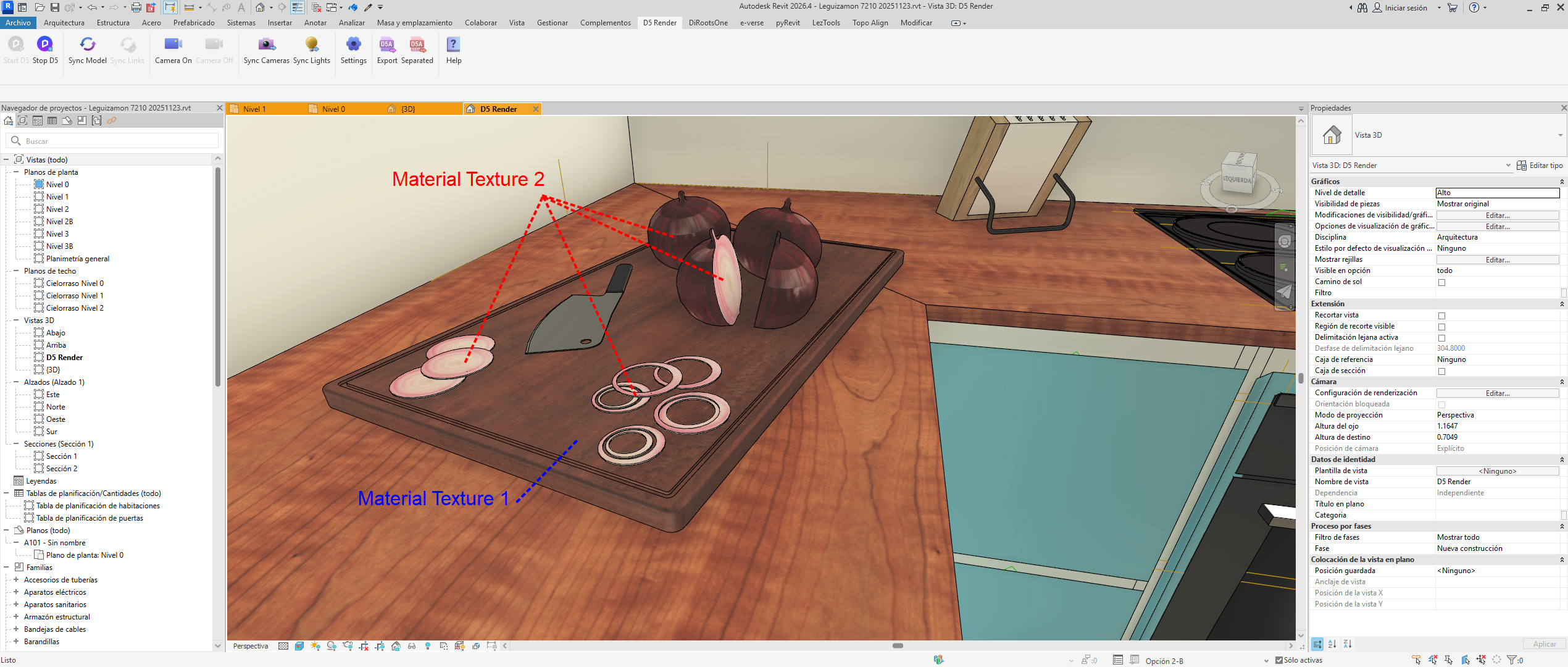This screenshot has width=1568, height=667.
Task: Click the D5A Export icon
Action: click(387, 44)
